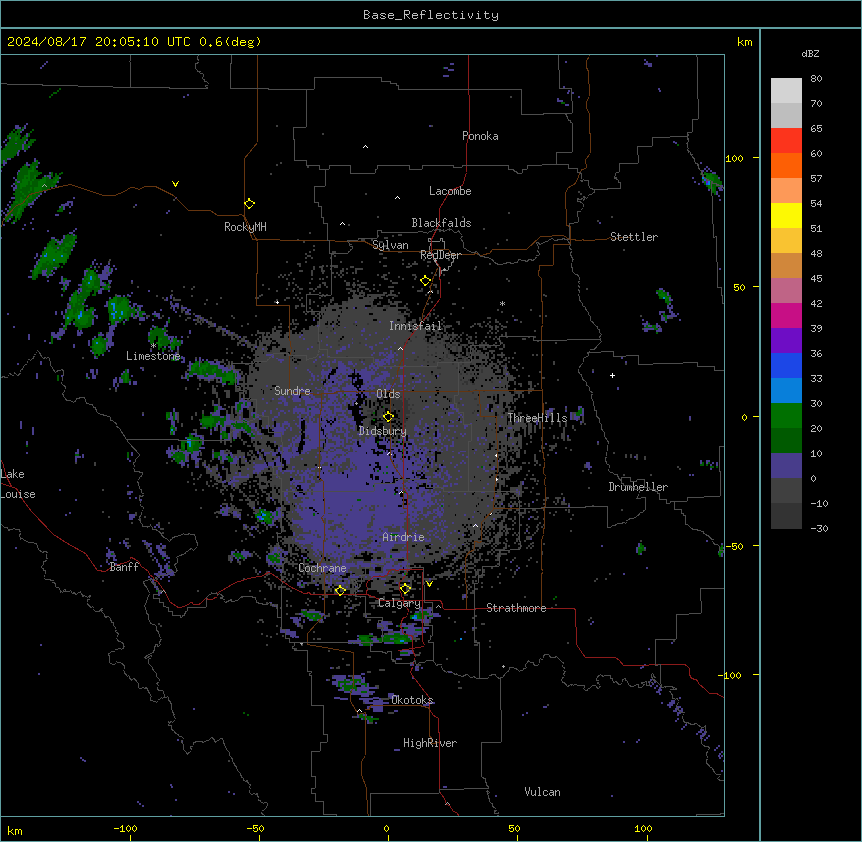The height and width of the screenshot is (842, 862).
Task: Click the Calgary city label
Action: click(399, 603)
